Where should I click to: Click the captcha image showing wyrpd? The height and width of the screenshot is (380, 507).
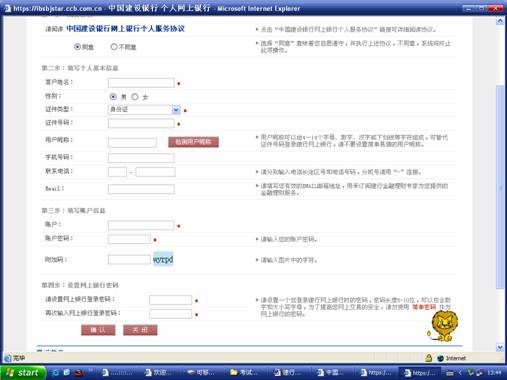coord(163,259)
